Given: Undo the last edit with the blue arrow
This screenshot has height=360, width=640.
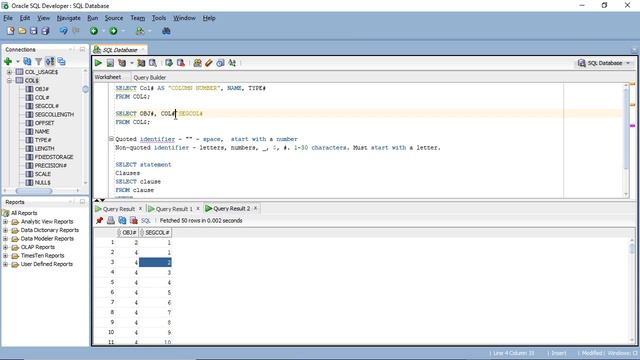Looking at the screenshot, I should (x=63, y=31).
